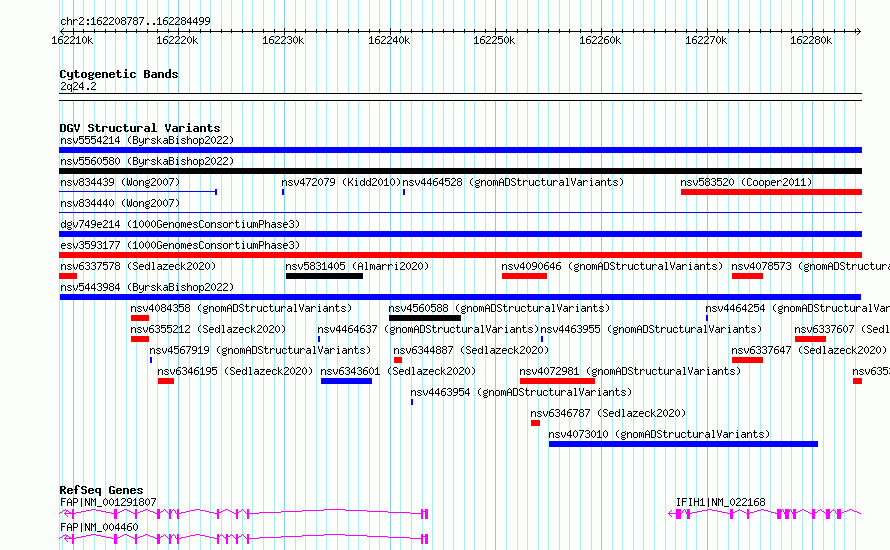This screenshot has width=890, height=550.
Task: Click the red bar under nsv6337607
Action: [810, 339]
